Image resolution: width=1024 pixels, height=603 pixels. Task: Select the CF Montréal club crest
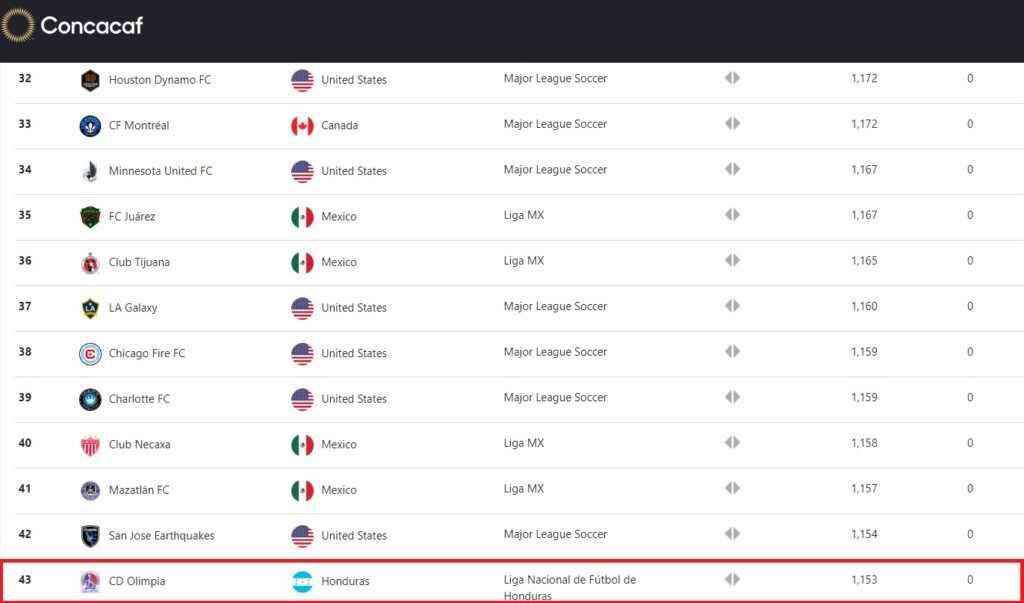[x=90, y=125]
